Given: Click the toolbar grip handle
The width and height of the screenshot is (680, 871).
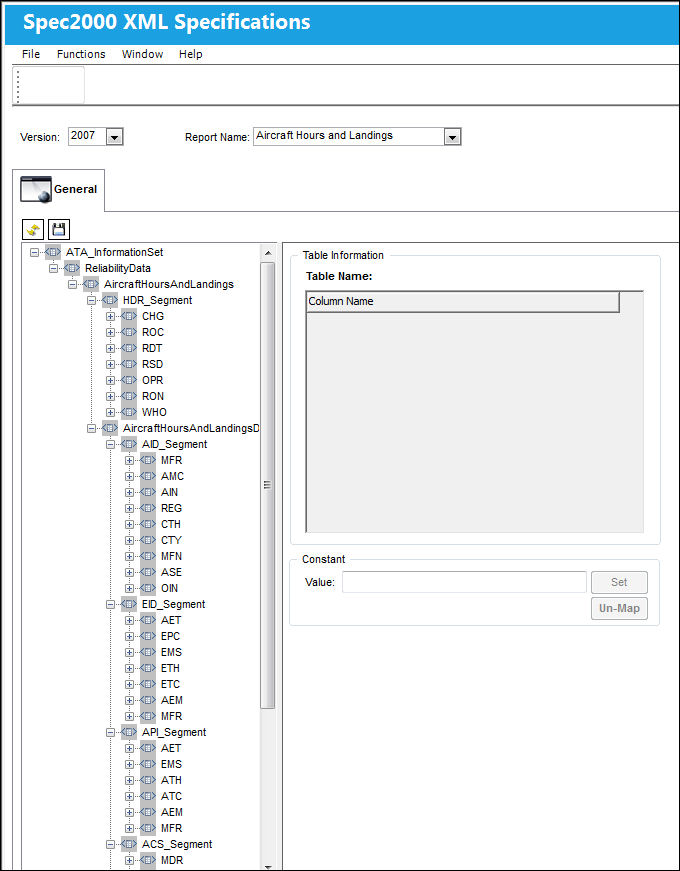Looking at the screenshot, I should 18,86.
